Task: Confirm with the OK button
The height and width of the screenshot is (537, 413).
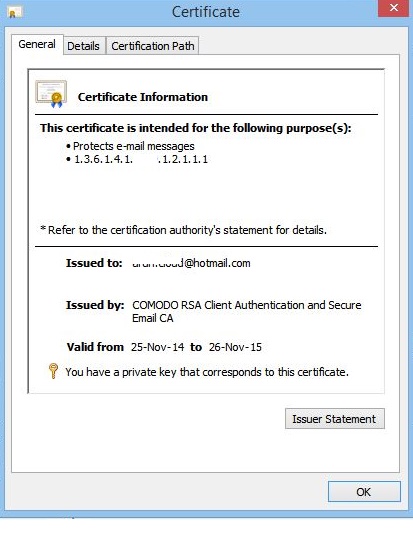Action: tap(364, 492)
